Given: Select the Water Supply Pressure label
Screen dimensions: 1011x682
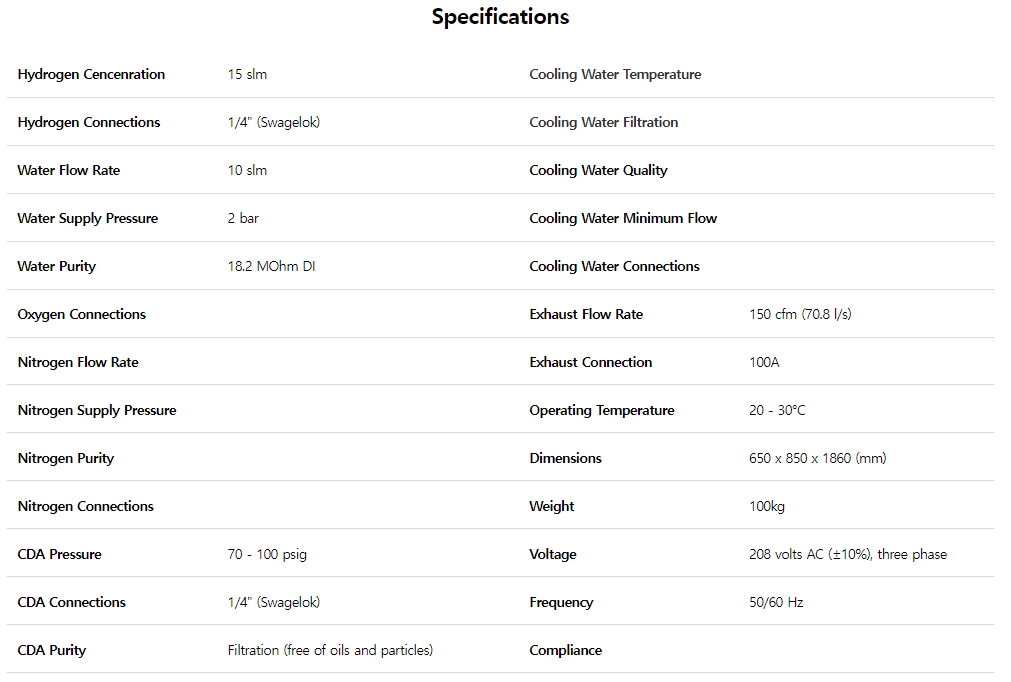Looking at the screenshot, I should [x=88, y=218].
